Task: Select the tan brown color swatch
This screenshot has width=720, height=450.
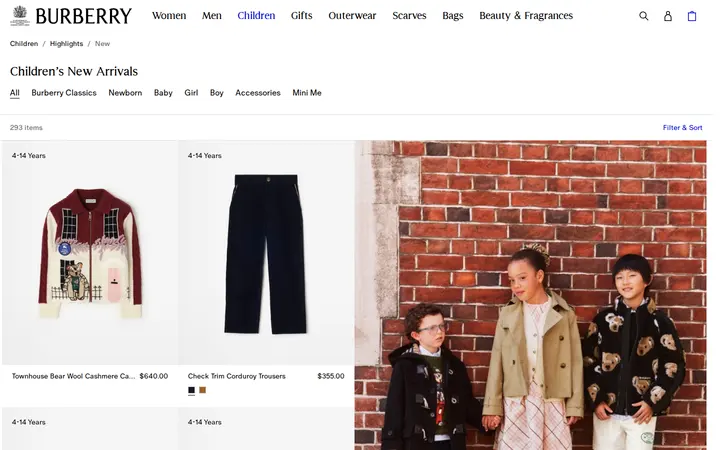Action: [202, 390]
